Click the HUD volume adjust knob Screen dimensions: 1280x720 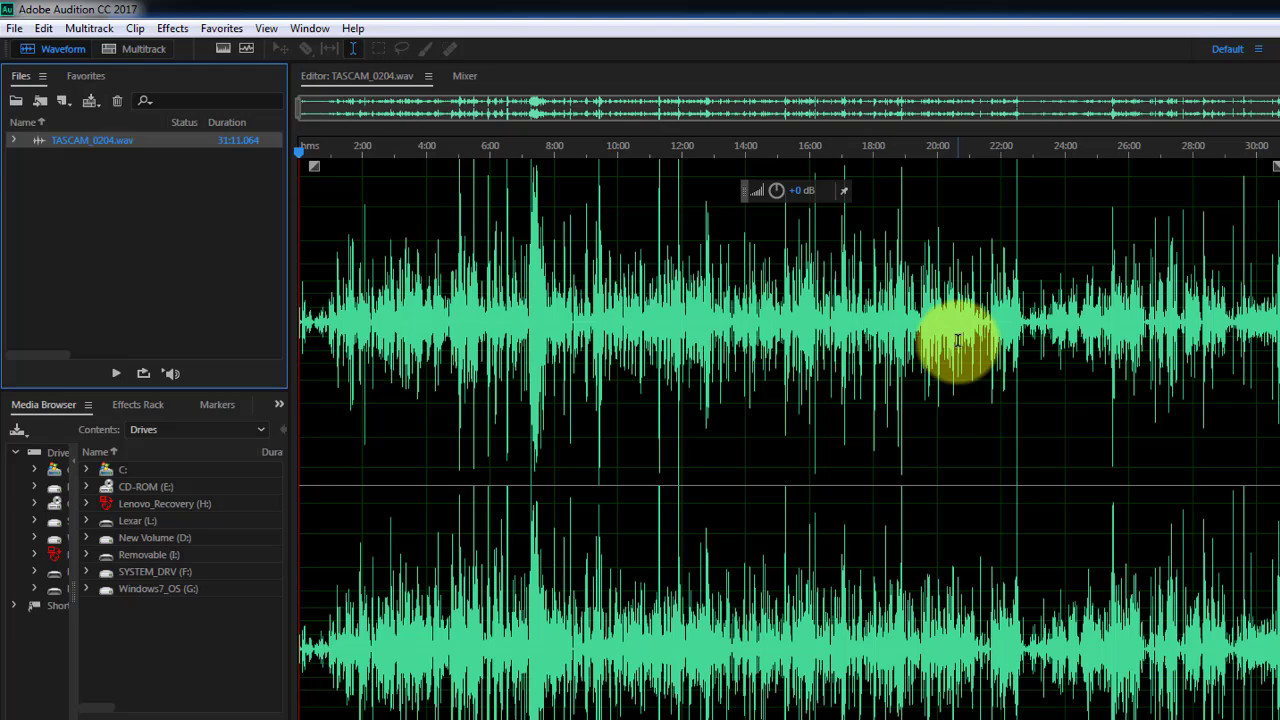777,191
